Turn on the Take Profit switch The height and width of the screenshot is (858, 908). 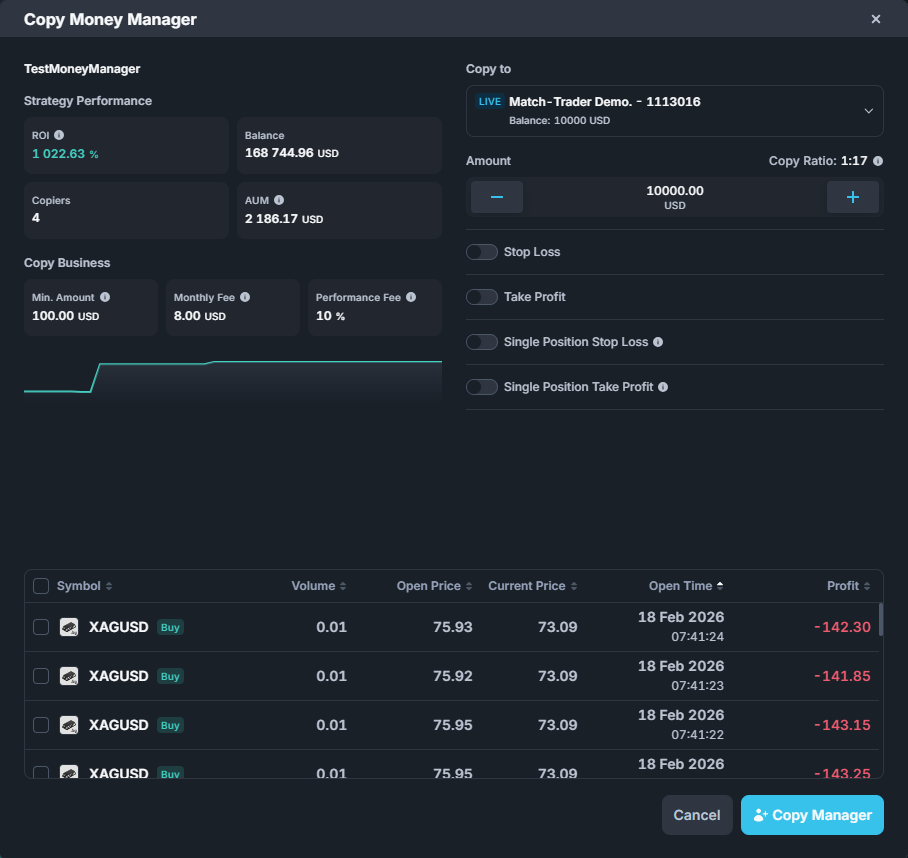pos(482,297)
